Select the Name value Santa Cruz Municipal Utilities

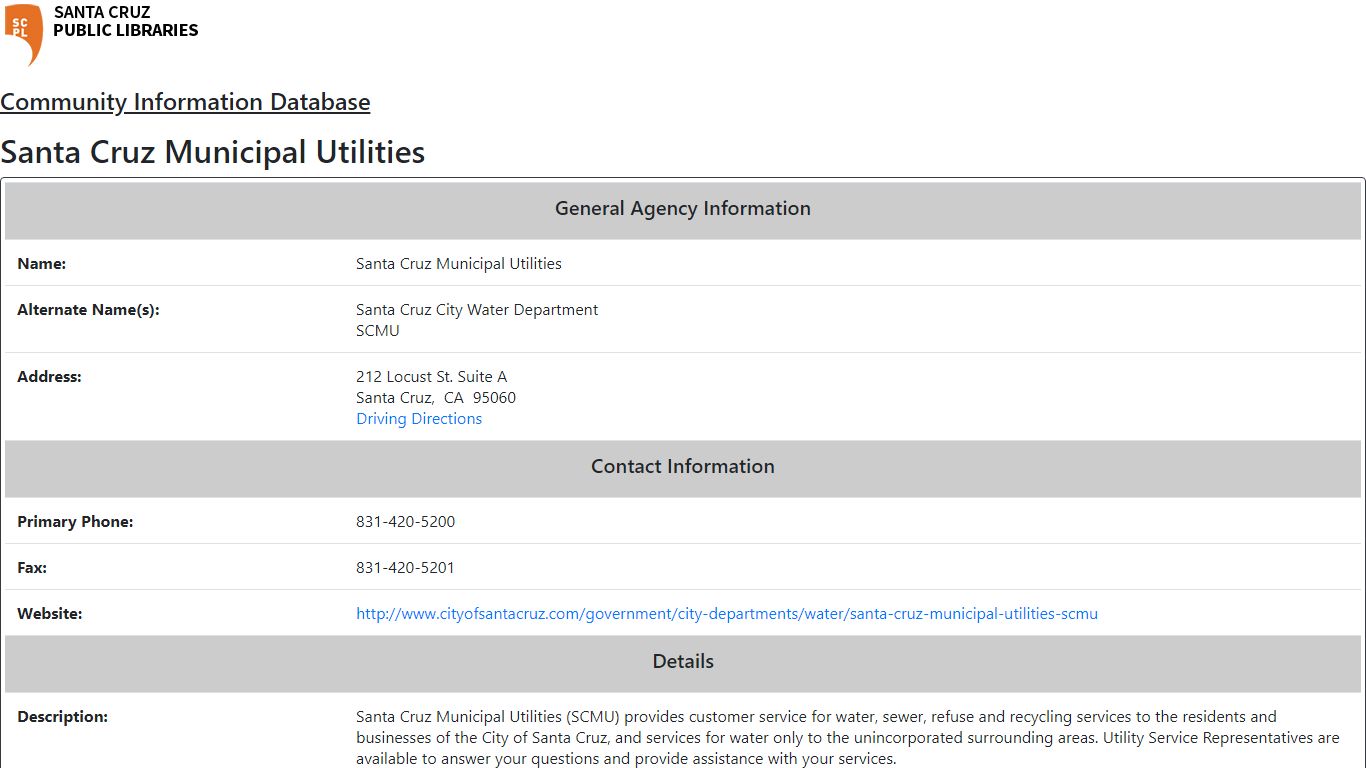point(459,264)
